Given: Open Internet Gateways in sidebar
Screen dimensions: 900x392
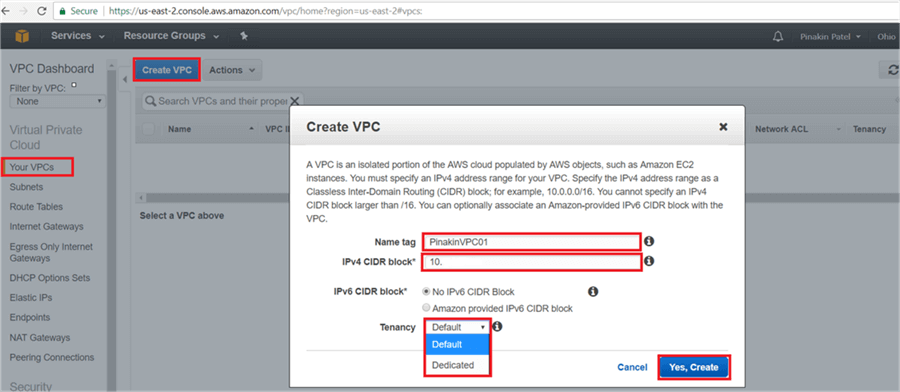Looking at the screenshot, I should pyautogui.click(x=46, y=227).
